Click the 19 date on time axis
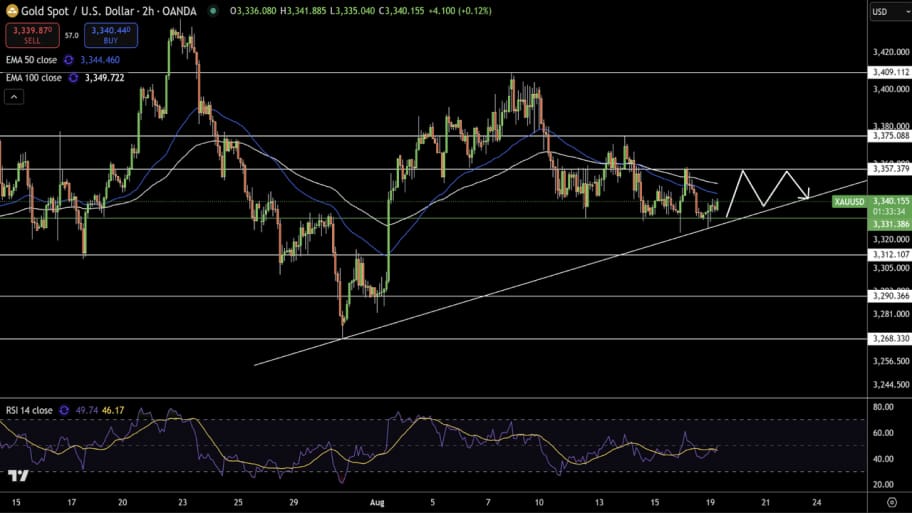 click(x=710, y=503)
